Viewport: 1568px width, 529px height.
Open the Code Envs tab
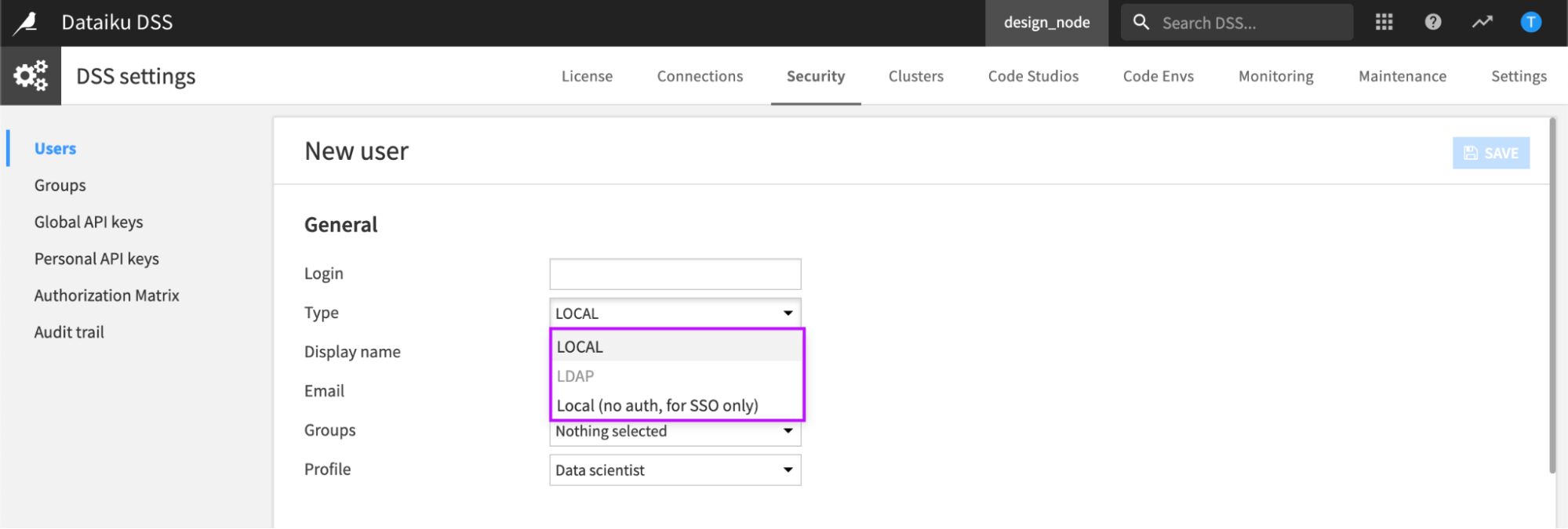point(1159,76)
